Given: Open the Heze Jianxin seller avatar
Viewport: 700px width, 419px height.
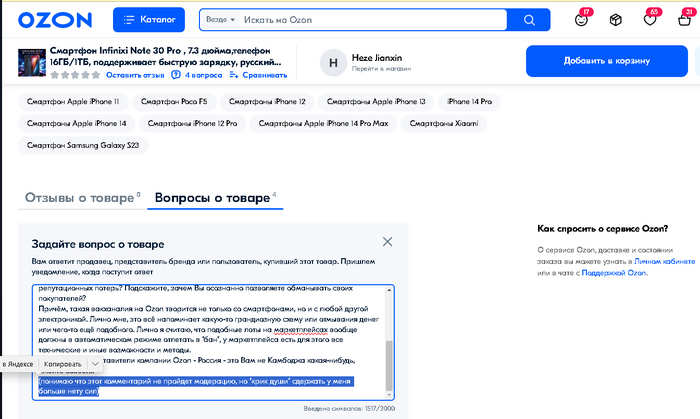Looking at the screenshot, I should pyautogui.click(x=333, y=63).
